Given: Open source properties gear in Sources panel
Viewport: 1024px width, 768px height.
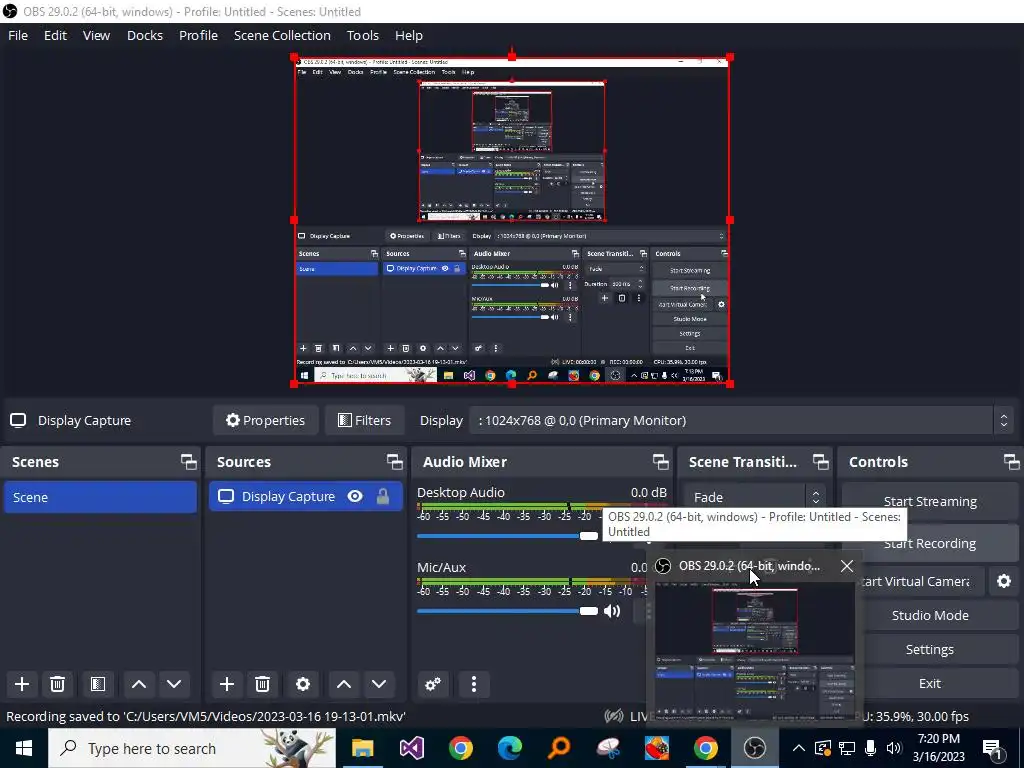Looking at the screenshot, I should (303, 684).
